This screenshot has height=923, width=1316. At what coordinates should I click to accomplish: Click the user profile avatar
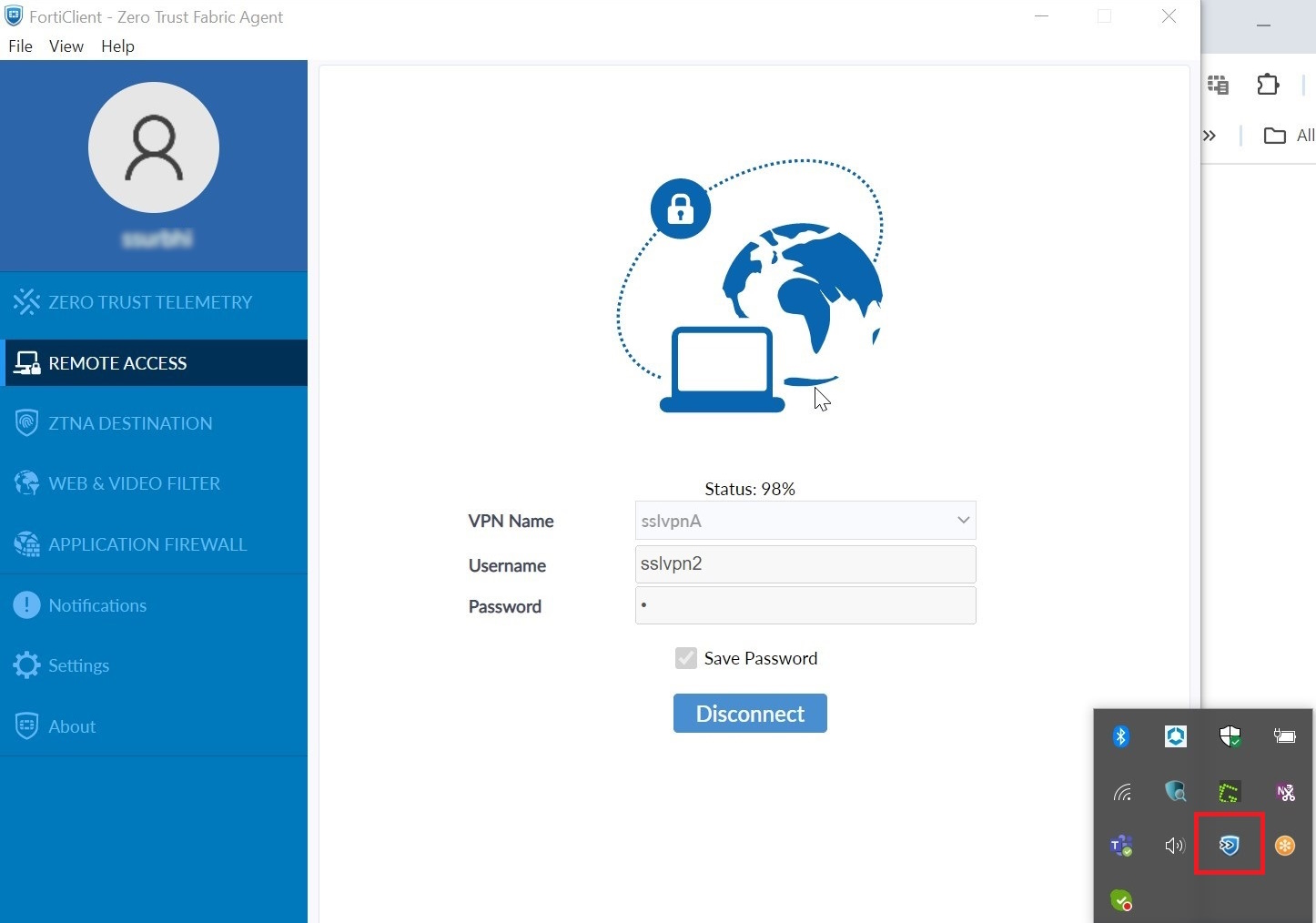coord(154,147)
